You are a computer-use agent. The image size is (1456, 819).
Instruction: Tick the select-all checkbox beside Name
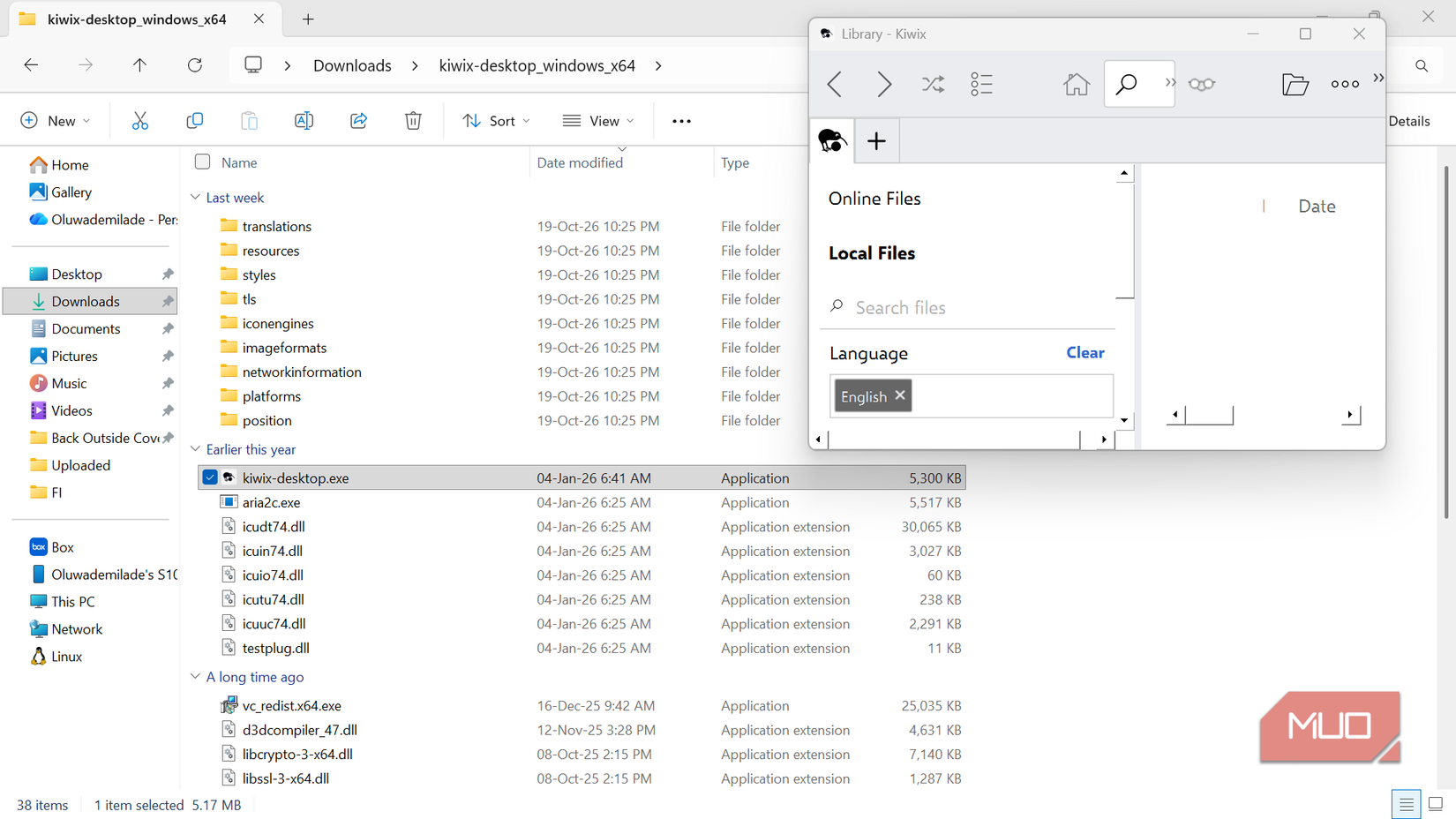click(x=203, y=162)
